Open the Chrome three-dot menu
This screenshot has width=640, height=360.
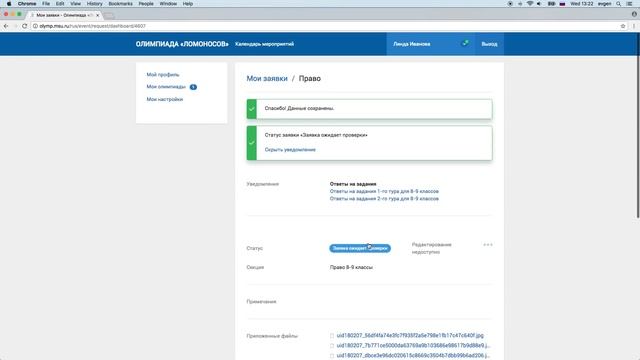(x=635, y=26)
